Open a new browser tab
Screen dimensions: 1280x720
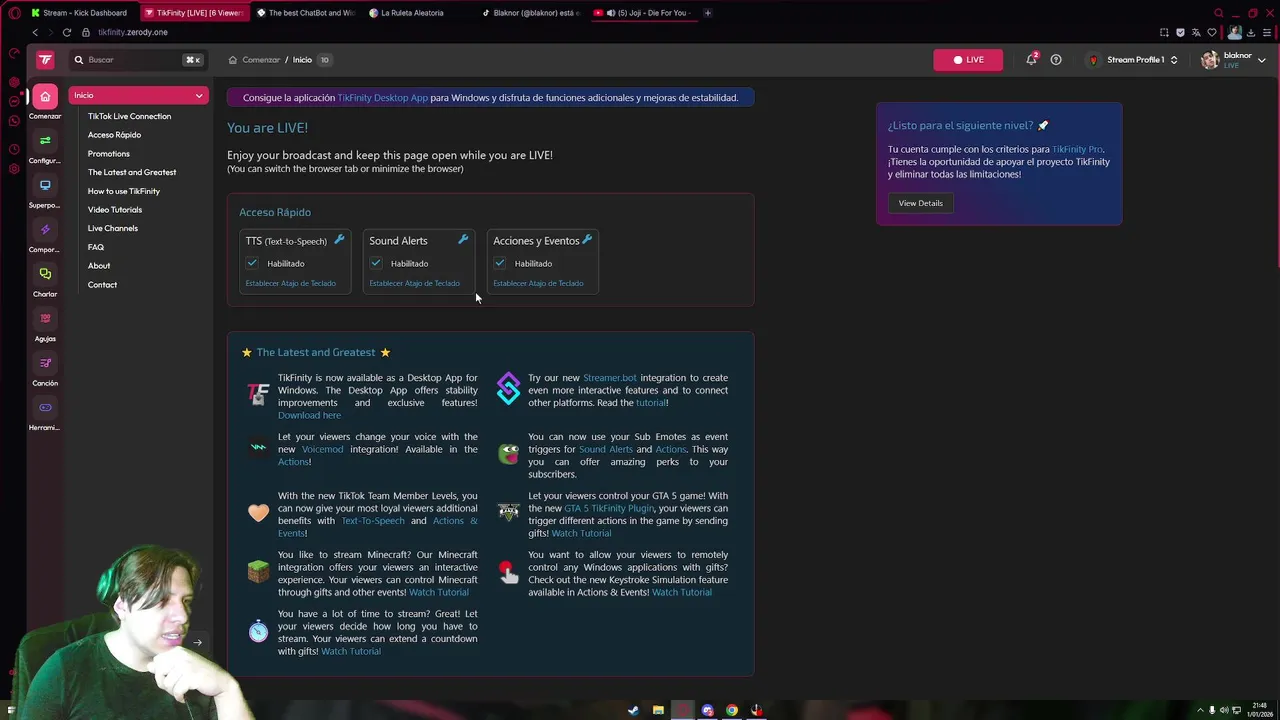tap(707, 13)
